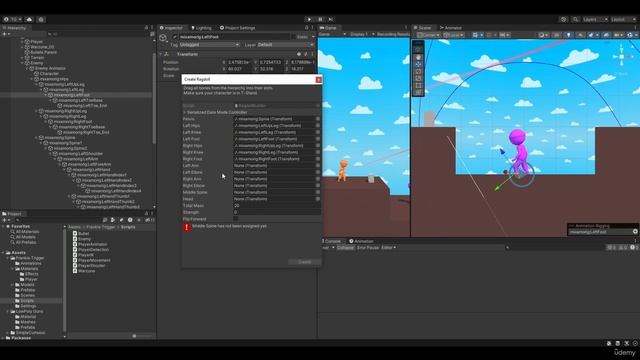Click the Create button in the Ragdoll wizard
Viewport: 640px width, 360px height.
point(304,262)
